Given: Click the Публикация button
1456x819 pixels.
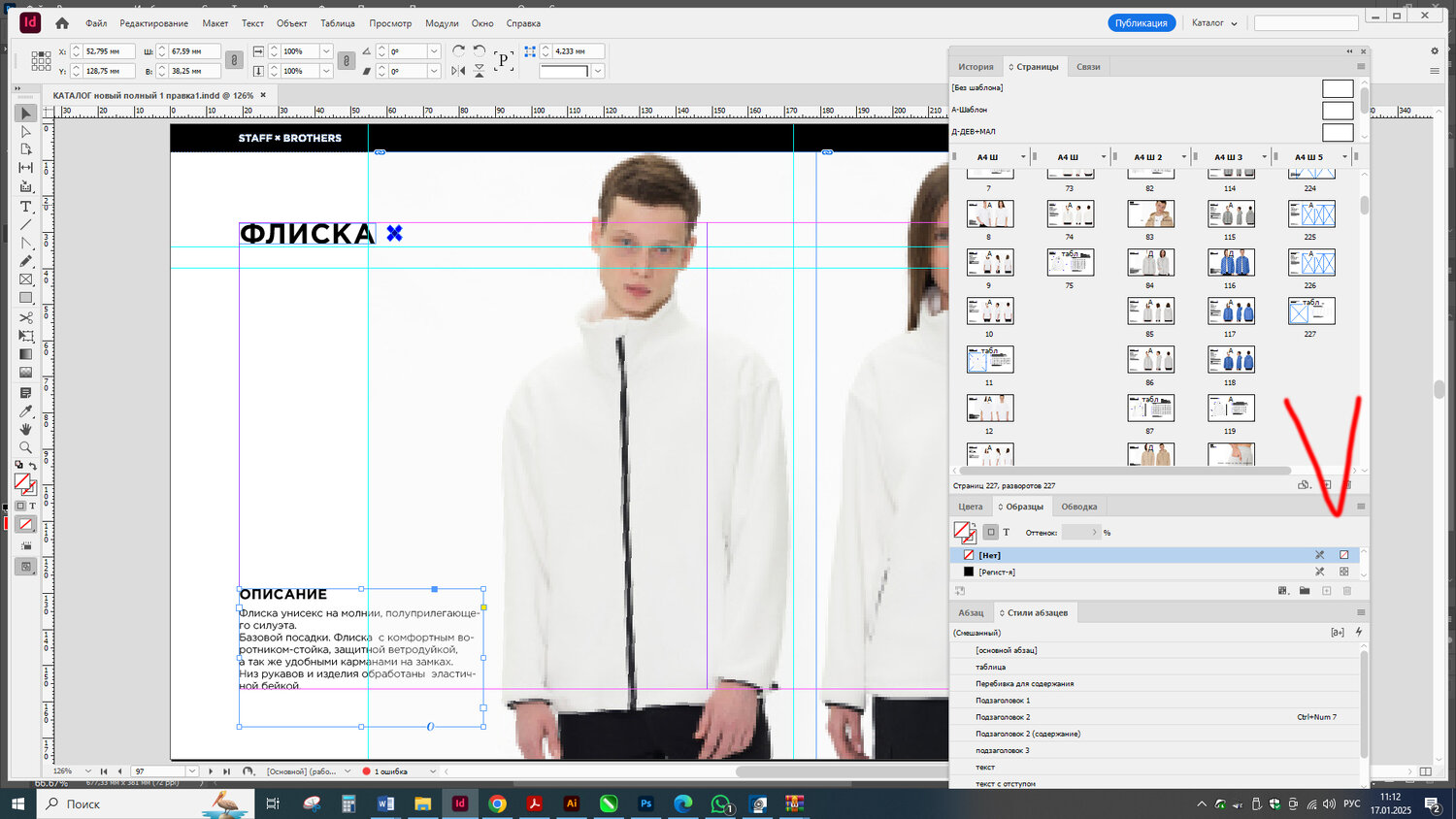Looking at the screenshot, I should point(1141,23).
